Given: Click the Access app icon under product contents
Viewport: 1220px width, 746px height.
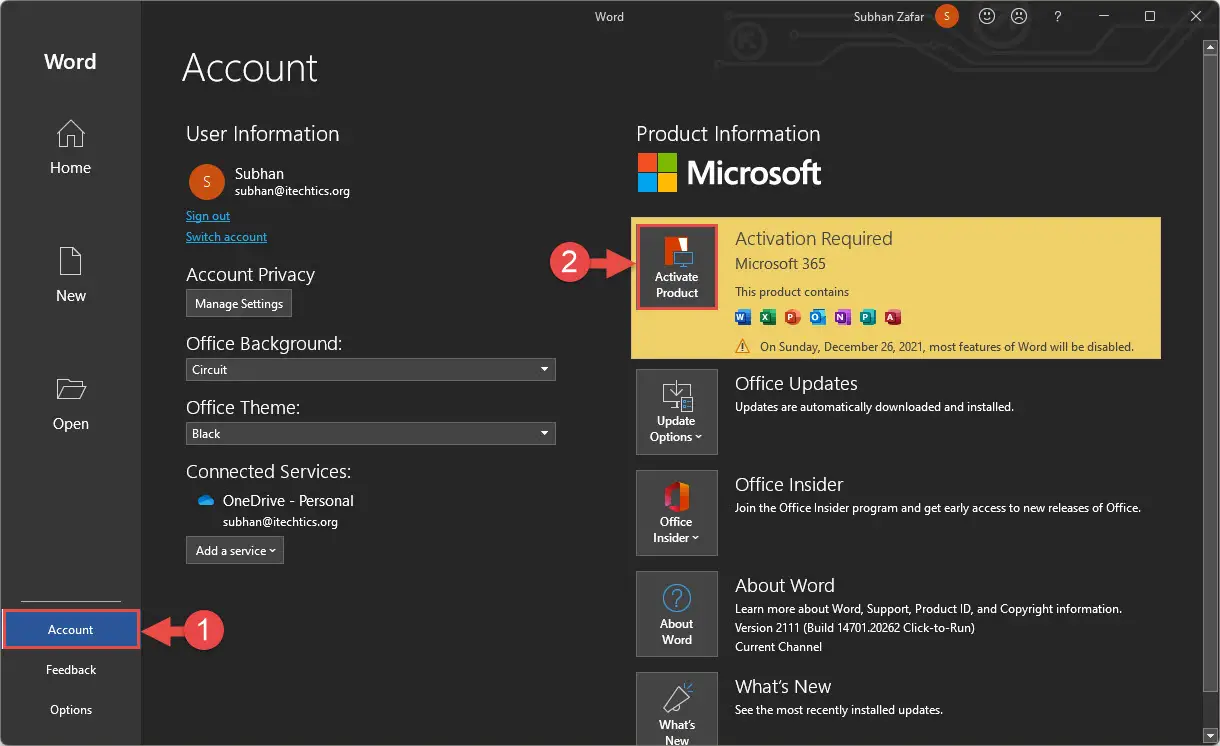Looking at the screenshot, I should click(893, 318).
